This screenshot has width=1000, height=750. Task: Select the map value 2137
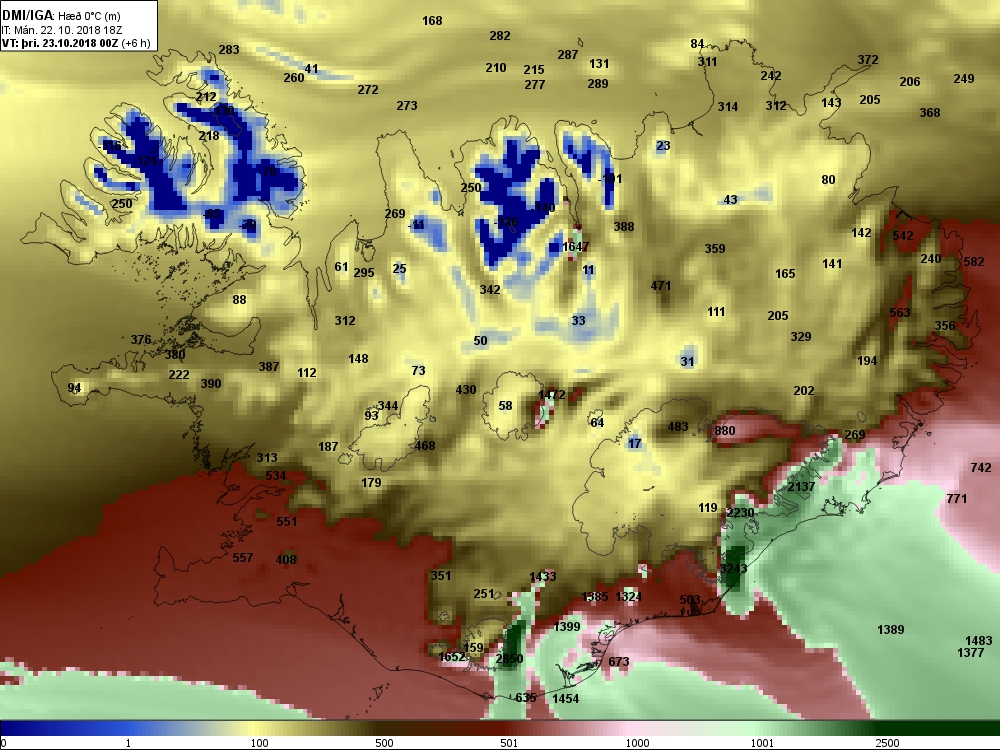pos(801,487)
